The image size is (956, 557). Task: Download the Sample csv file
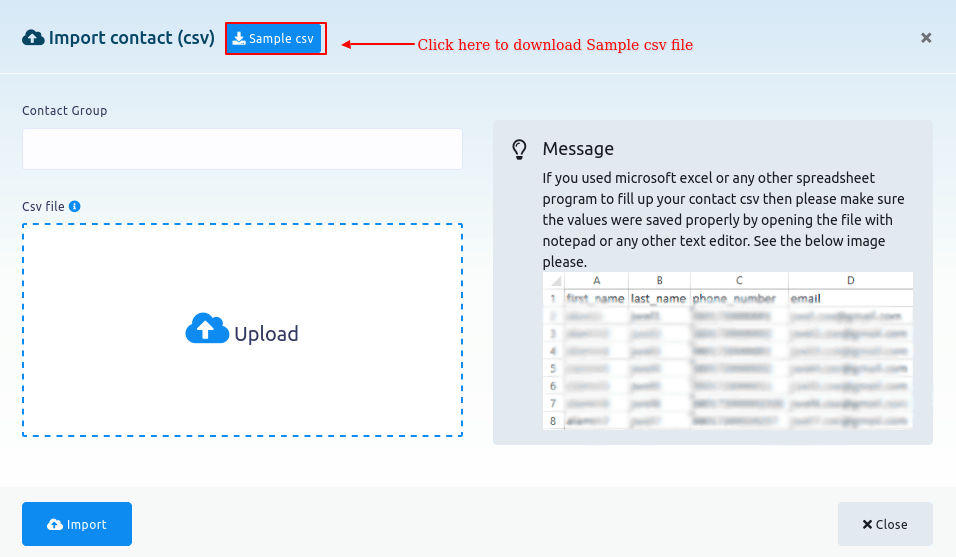(x=274, y=38)
